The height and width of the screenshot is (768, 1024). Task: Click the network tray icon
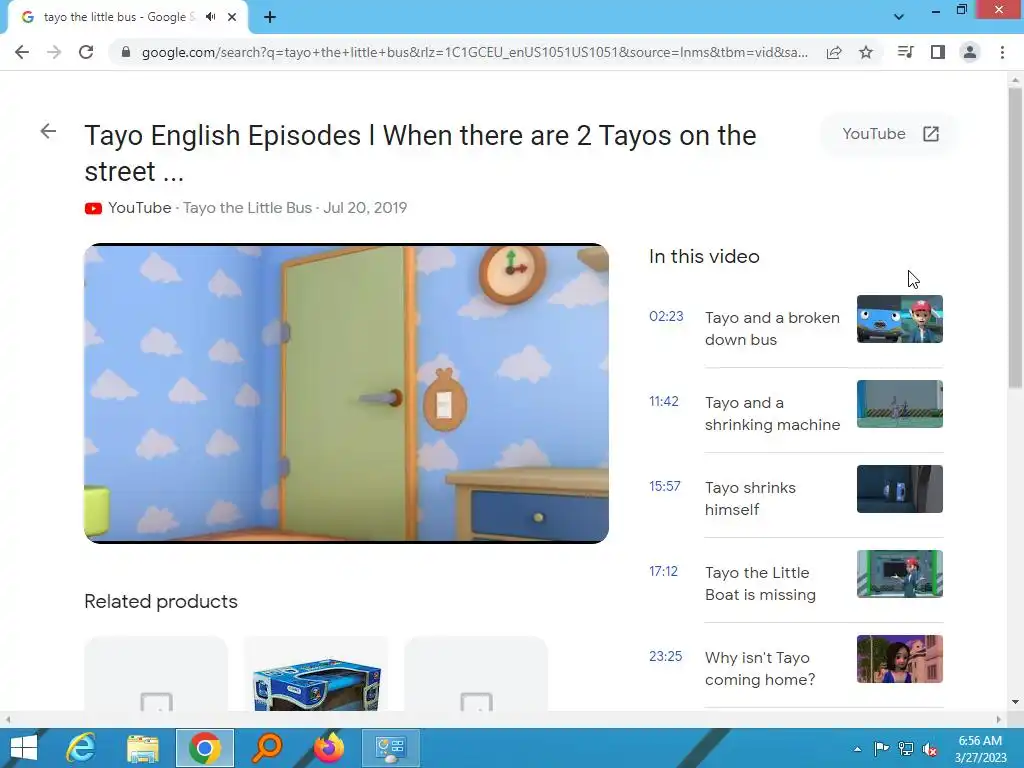[x=906, y=749]
